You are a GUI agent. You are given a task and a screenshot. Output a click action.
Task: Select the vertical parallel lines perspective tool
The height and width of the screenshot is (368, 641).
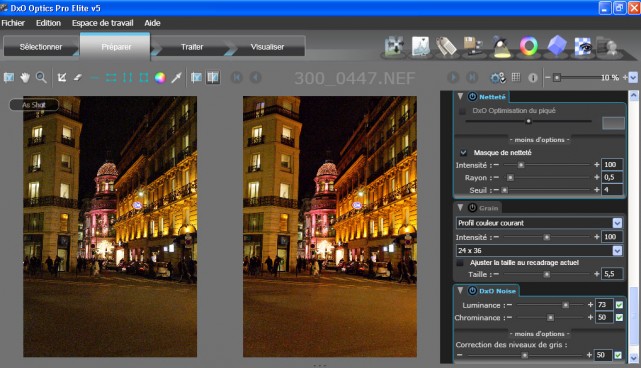click(x=128, y=77)
